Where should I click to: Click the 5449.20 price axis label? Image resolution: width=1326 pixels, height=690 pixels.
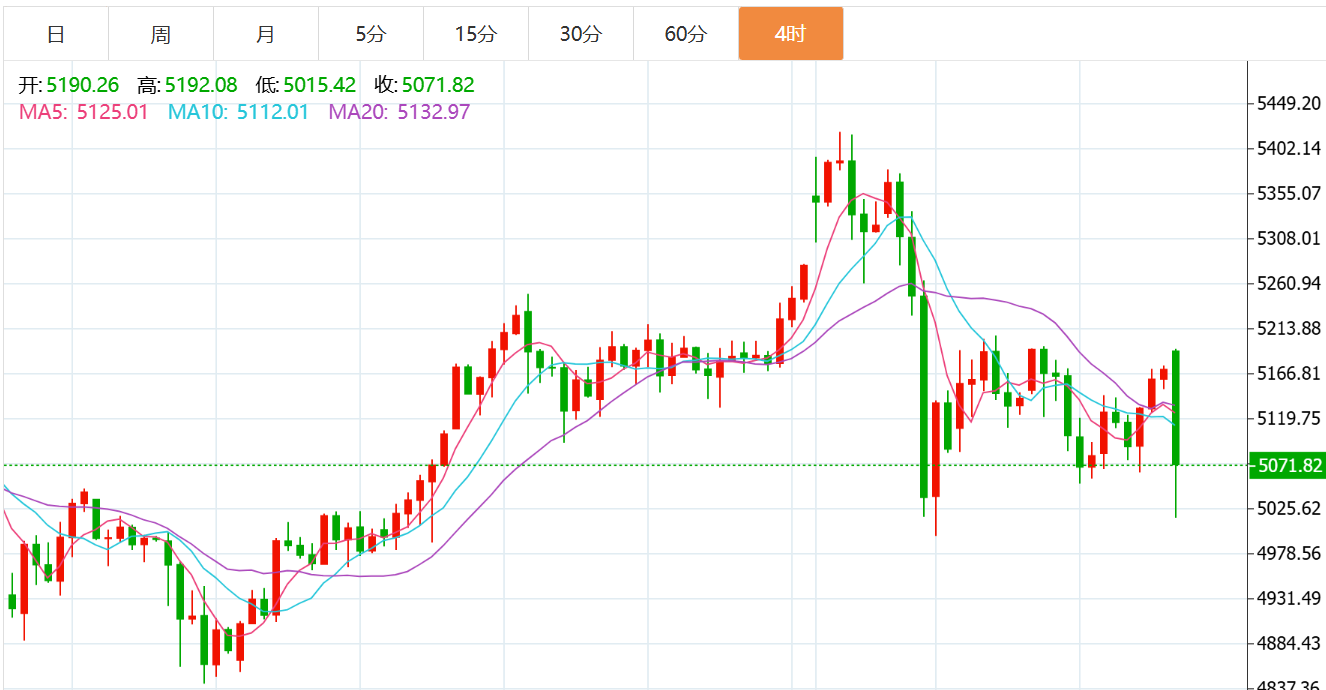point(1289,103)
